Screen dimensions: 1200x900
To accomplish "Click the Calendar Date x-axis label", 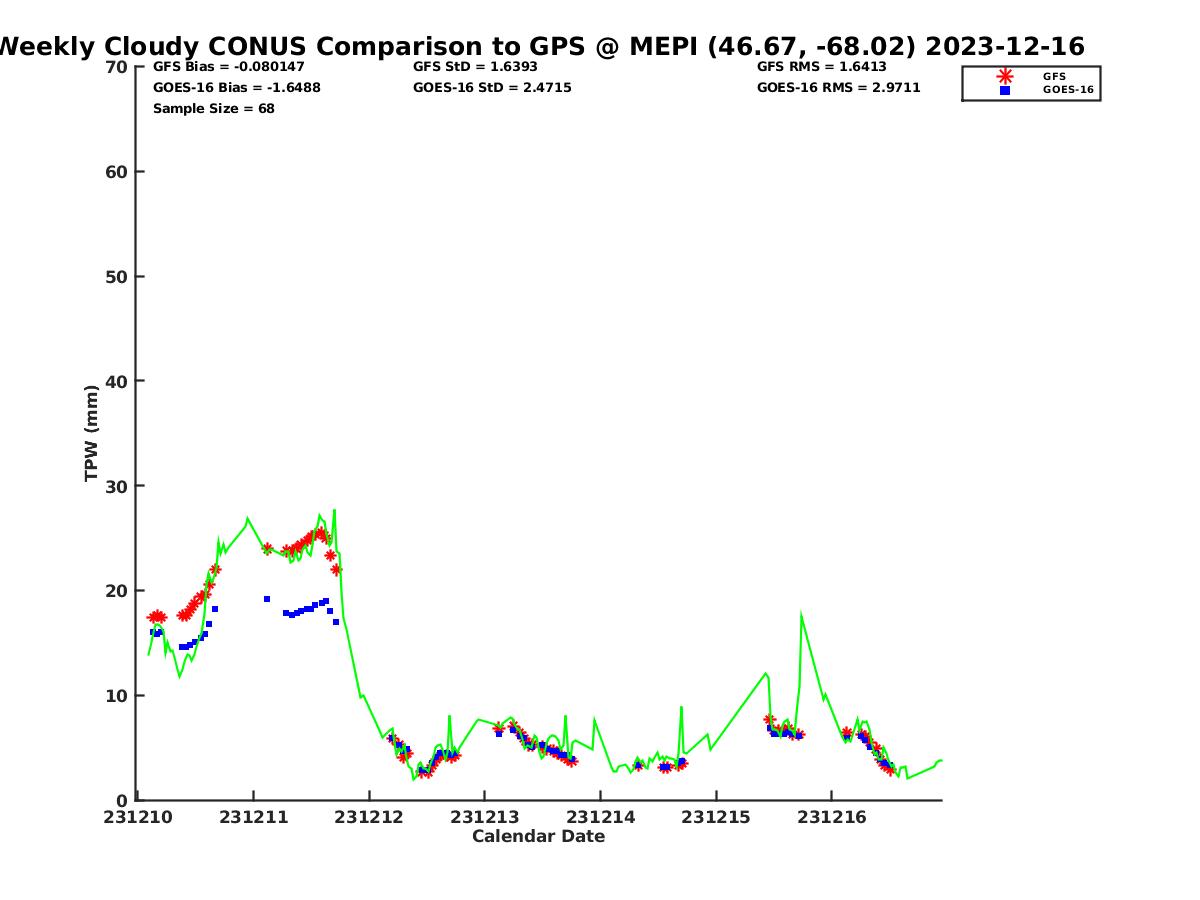I will [x=538, y=837].
